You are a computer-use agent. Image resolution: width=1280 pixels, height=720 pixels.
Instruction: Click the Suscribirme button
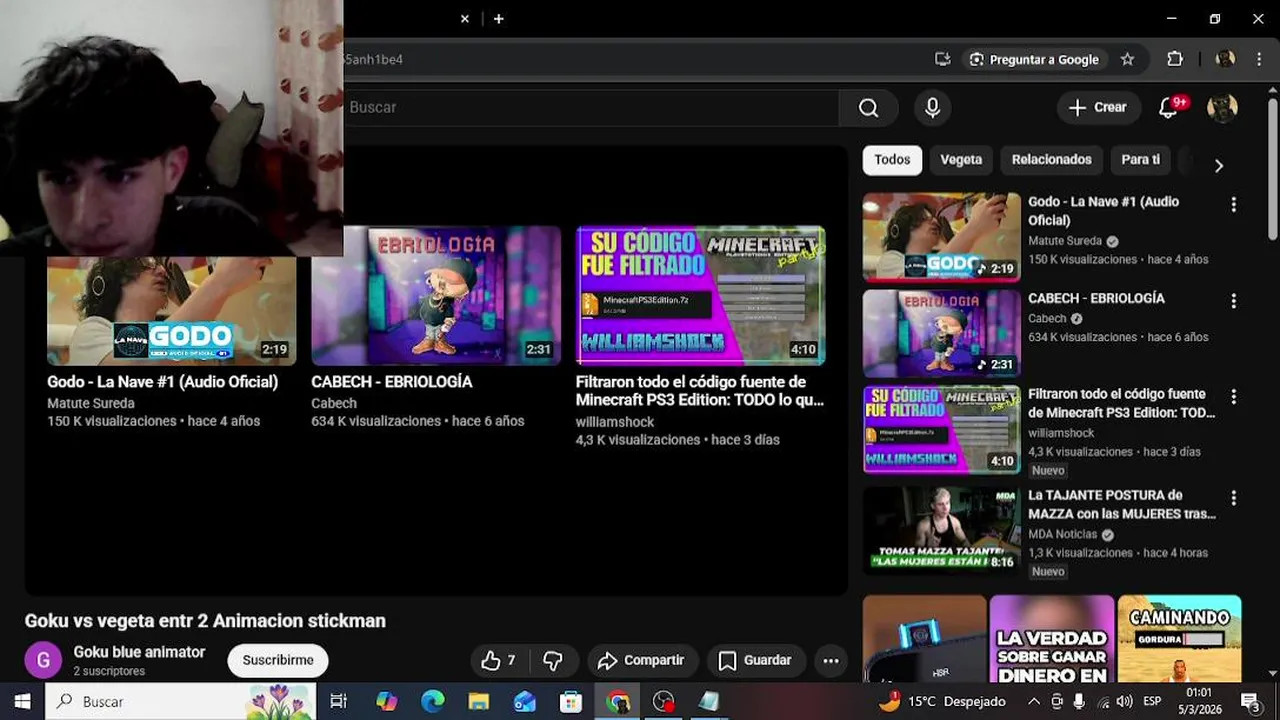pyautogui.click(x=278, y=661)
